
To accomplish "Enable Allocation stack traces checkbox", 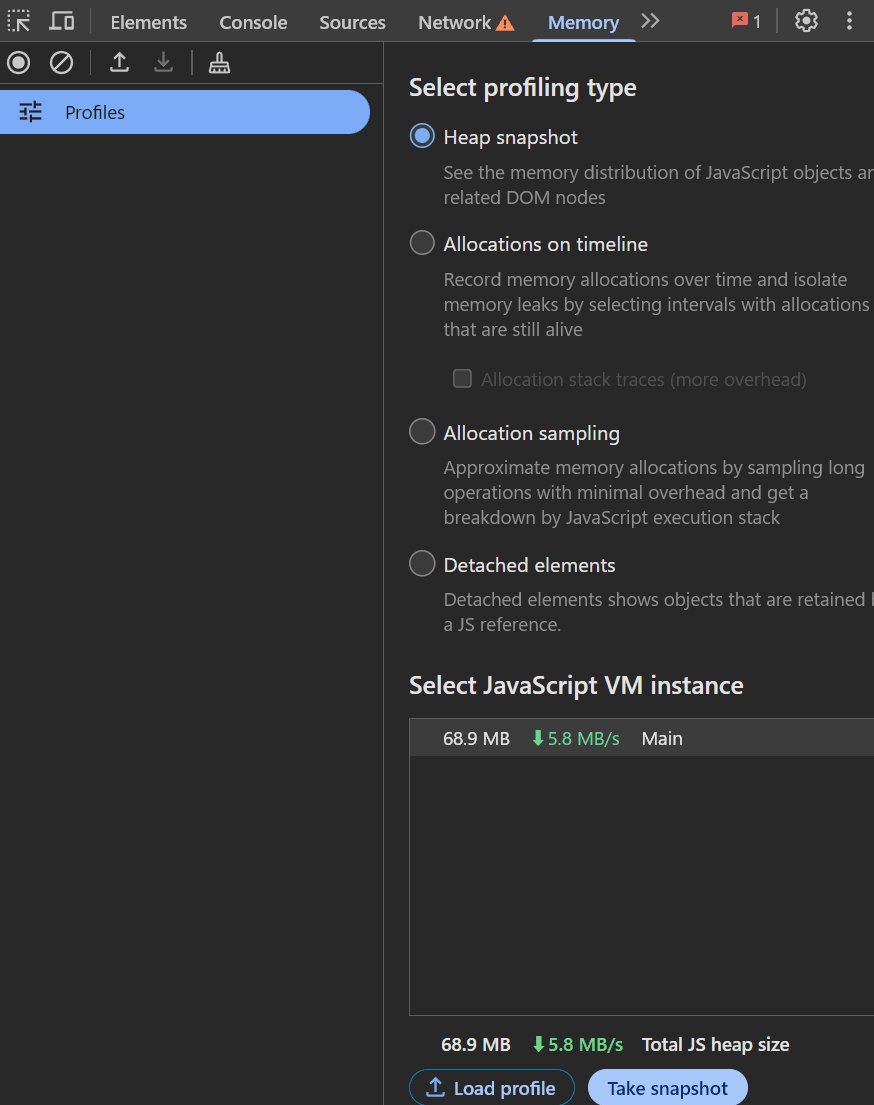I will click(462, 378).
